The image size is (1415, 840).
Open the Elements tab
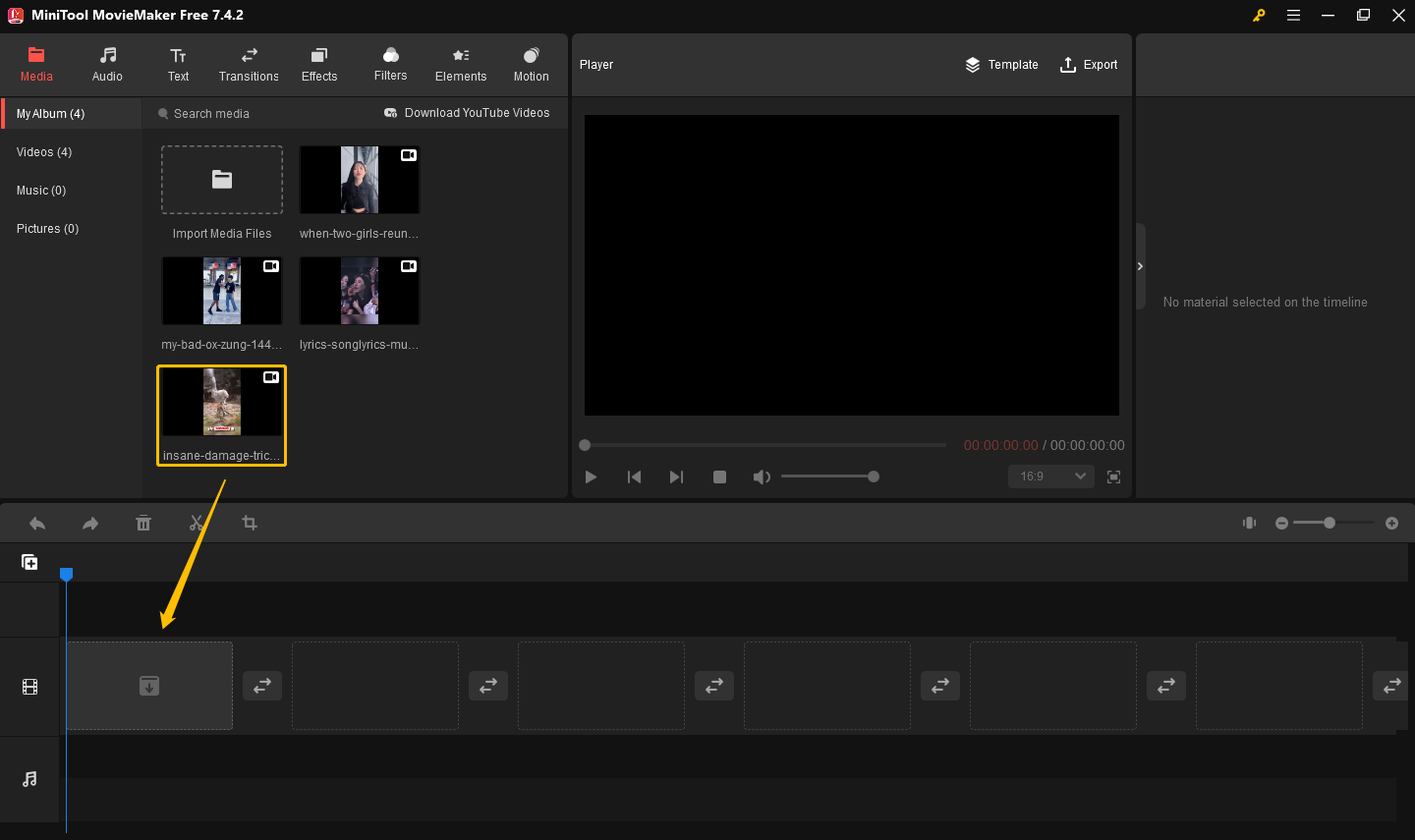461,65
